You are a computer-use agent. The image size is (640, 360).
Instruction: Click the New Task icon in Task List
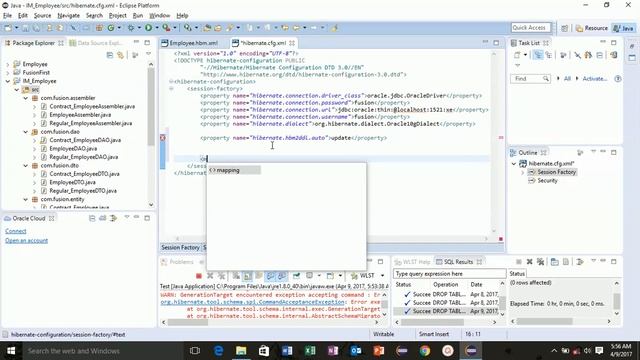[x=517, y=55]
